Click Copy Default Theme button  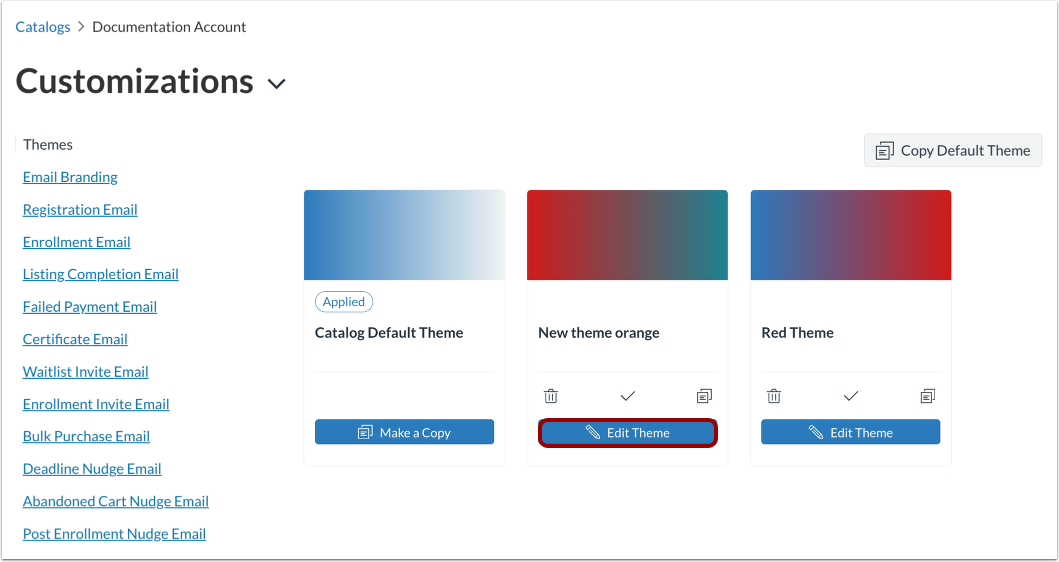(x=953, y=151)
